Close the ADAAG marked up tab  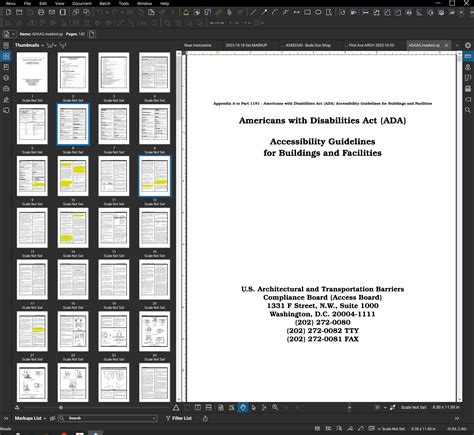pos(446,45)
